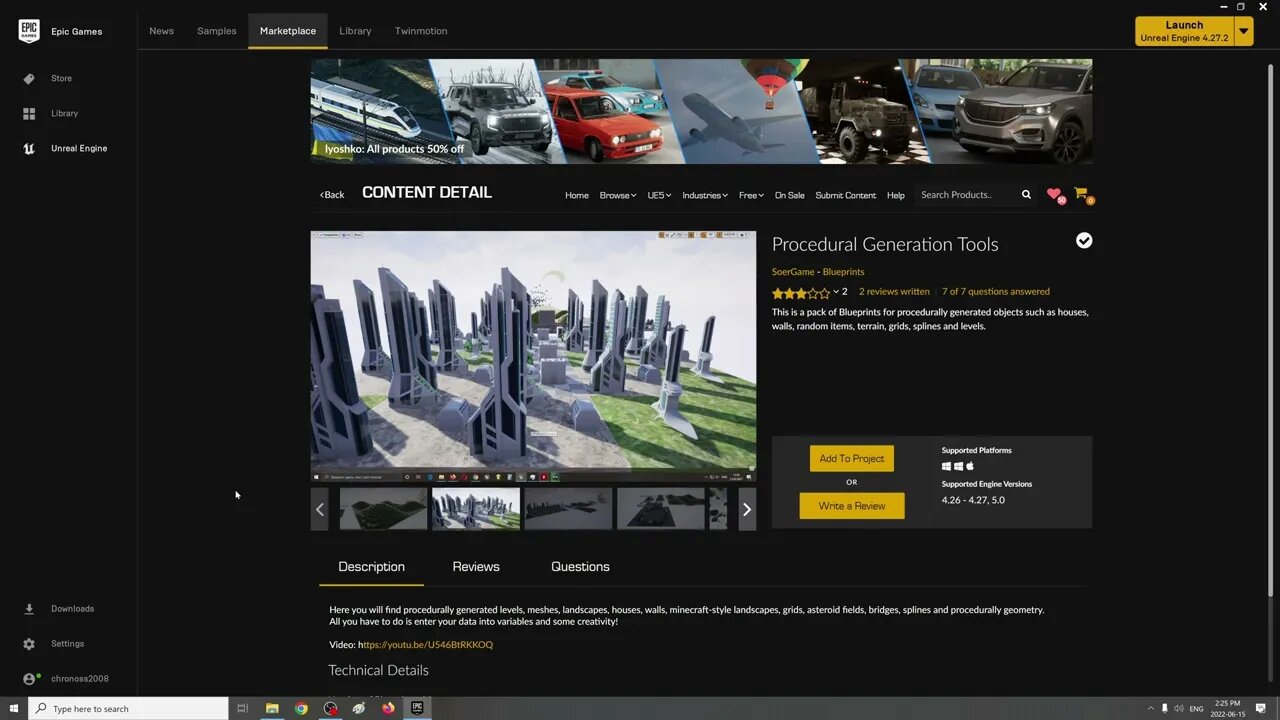The width and height of the screenshot is (1280, 720).
Task: Open the YouTube video link
Action: 427,645
